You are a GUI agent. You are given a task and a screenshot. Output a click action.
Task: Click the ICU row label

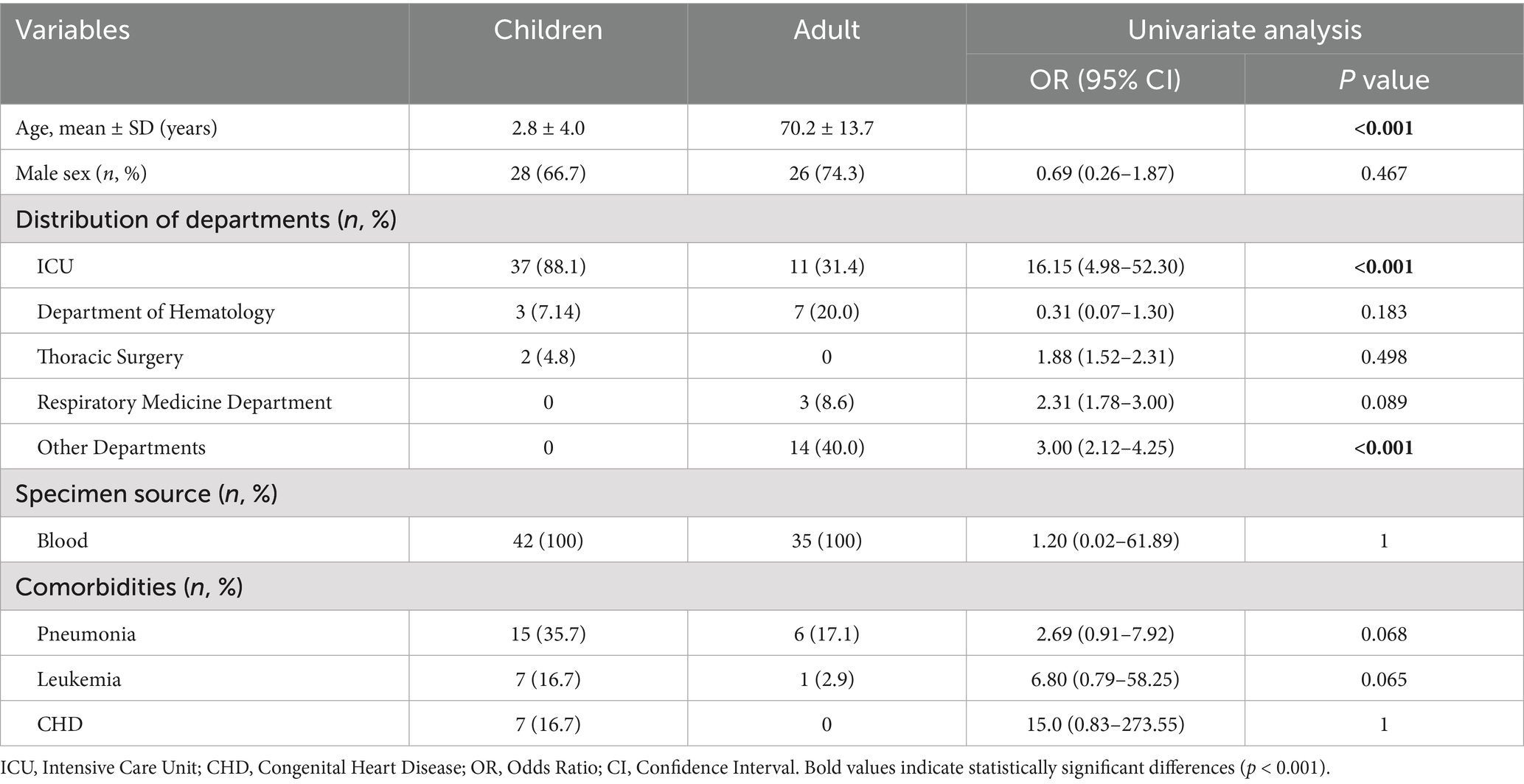55,266
